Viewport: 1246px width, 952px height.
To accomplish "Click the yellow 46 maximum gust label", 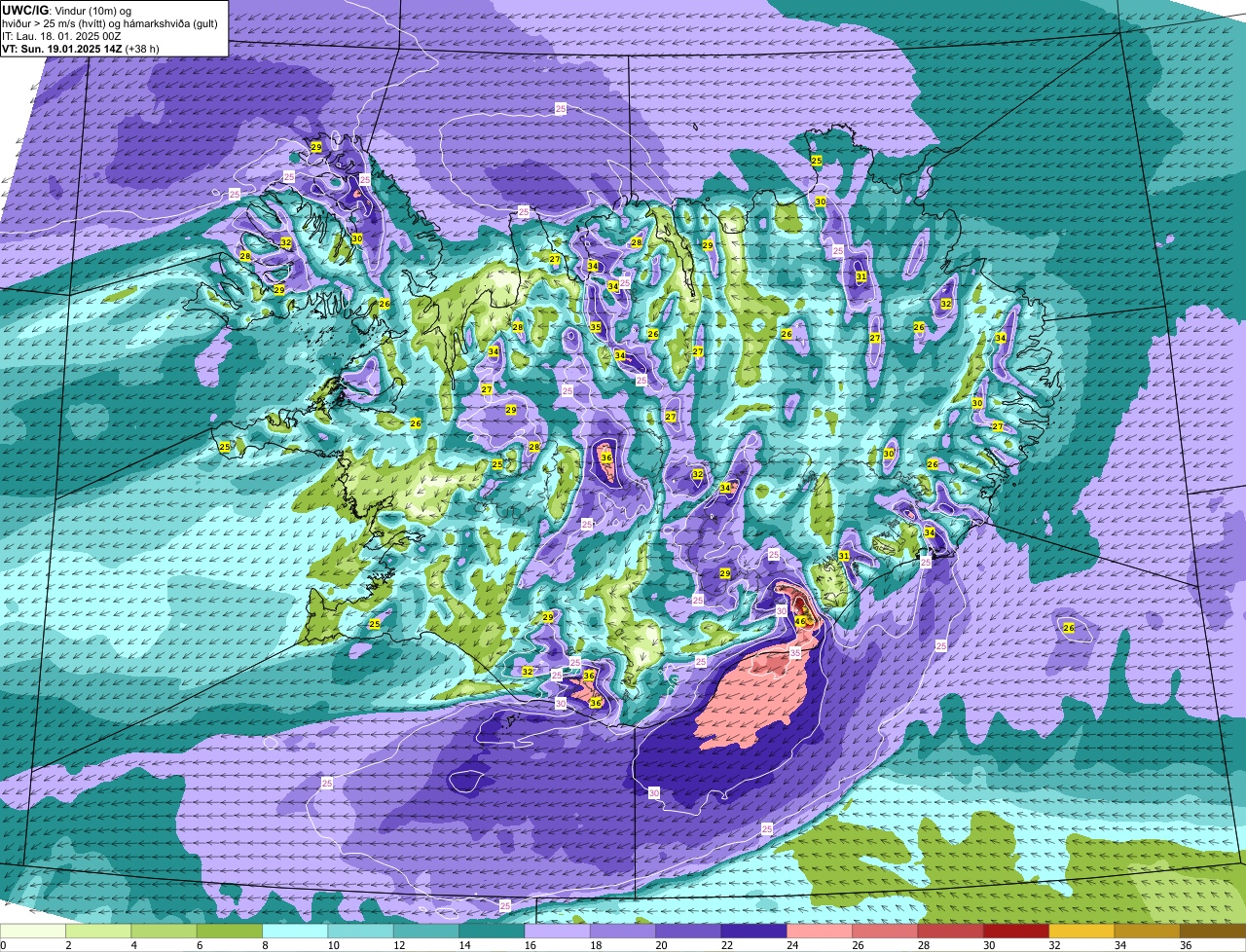I will (x=800, y=621).
